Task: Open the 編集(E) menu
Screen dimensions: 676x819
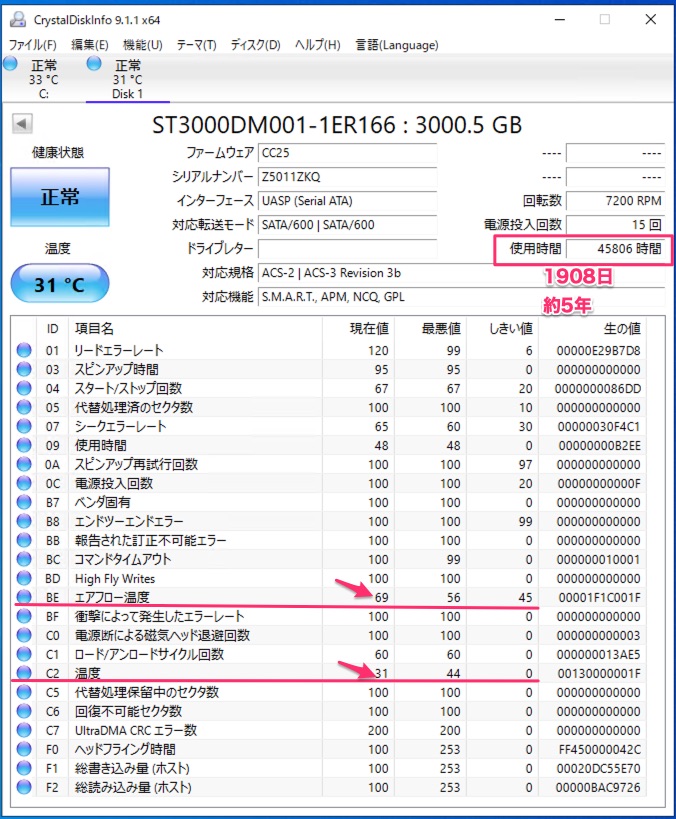Action: (90, 45)
